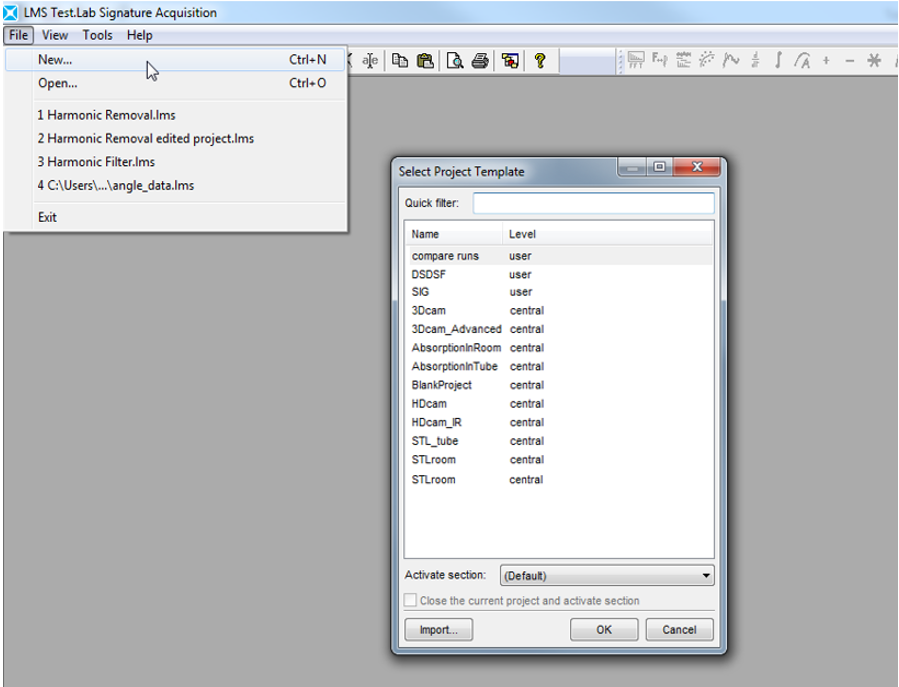The width and height of the screenshot is (899, 687).
Task: Click the Import... button
Action: coord(439,630)
